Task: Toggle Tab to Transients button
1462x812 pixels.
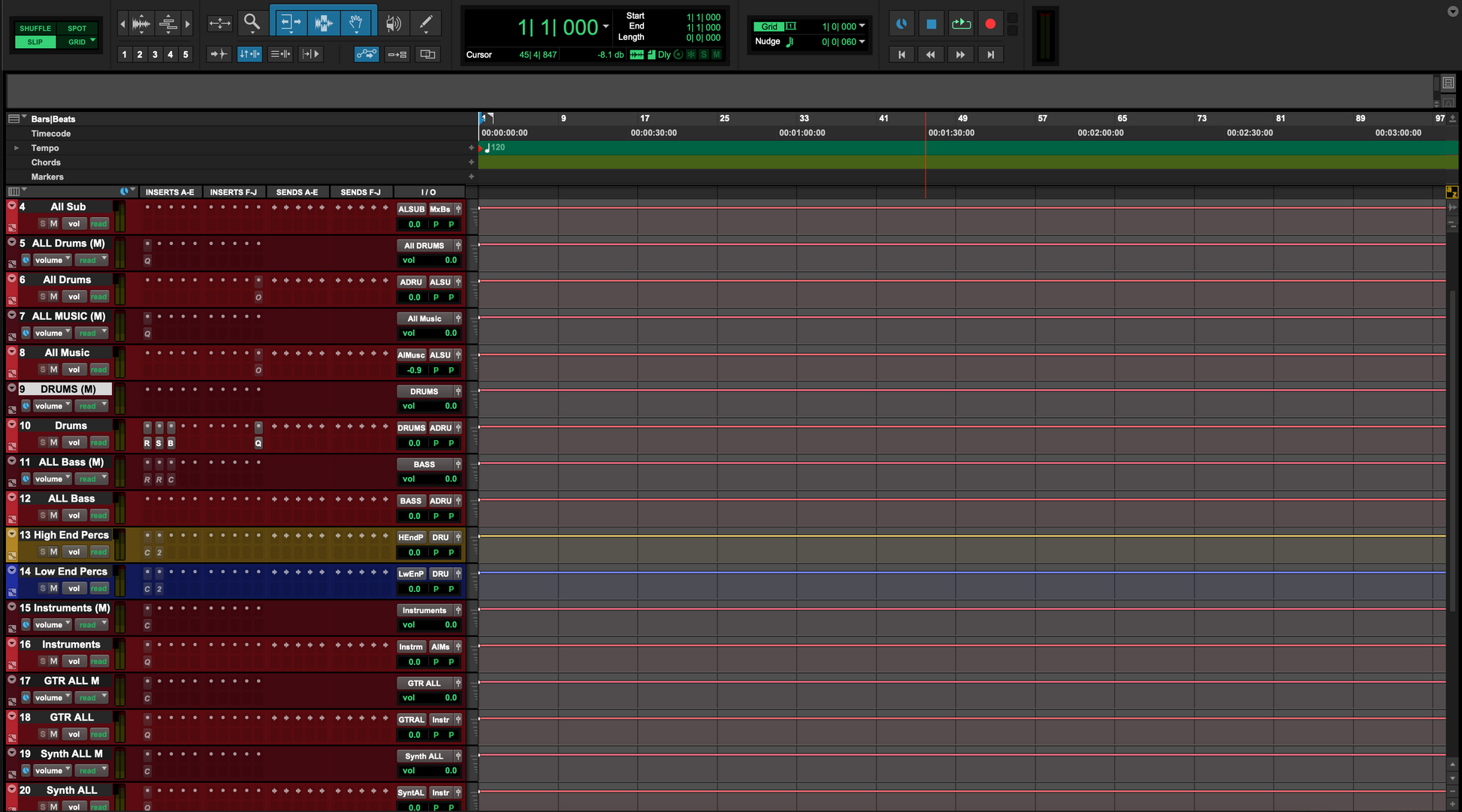Action: tap(218, 54)
